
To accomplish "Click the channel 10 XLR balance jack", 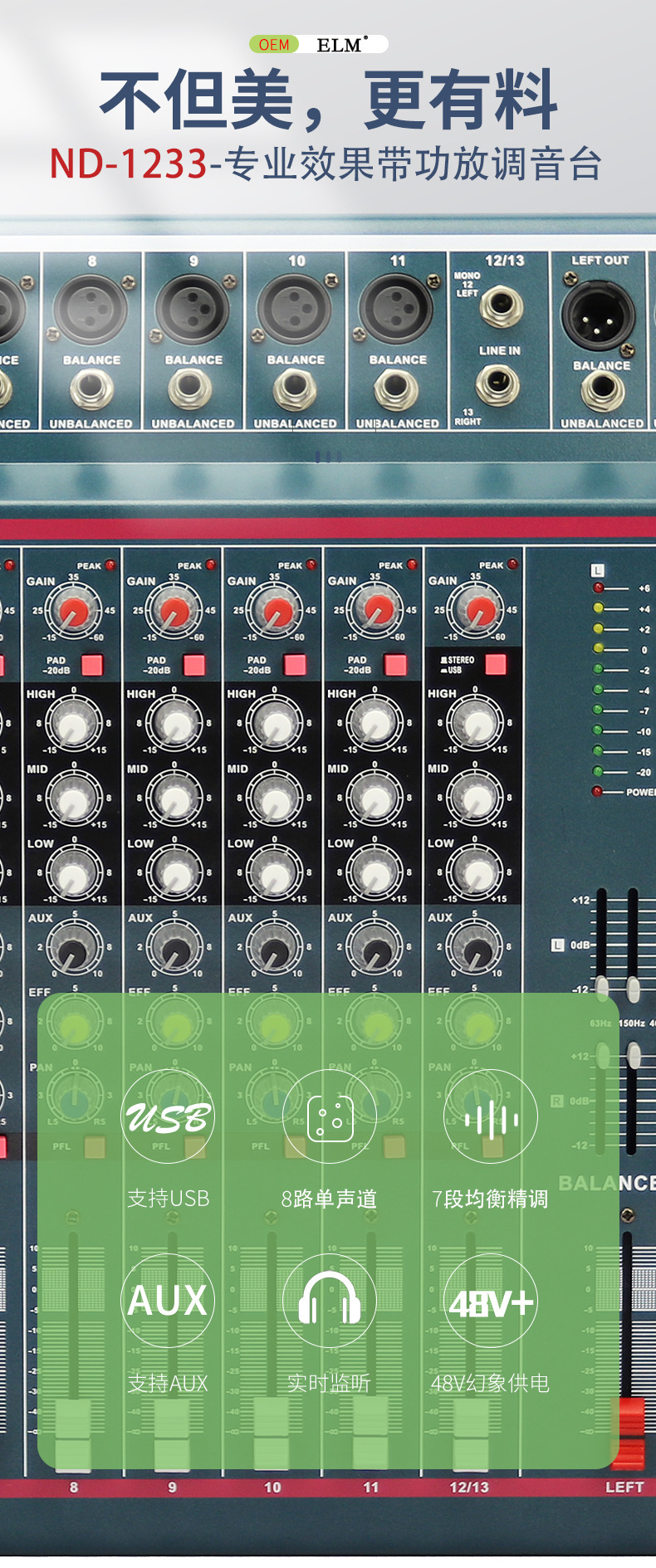I will [295, 307].
